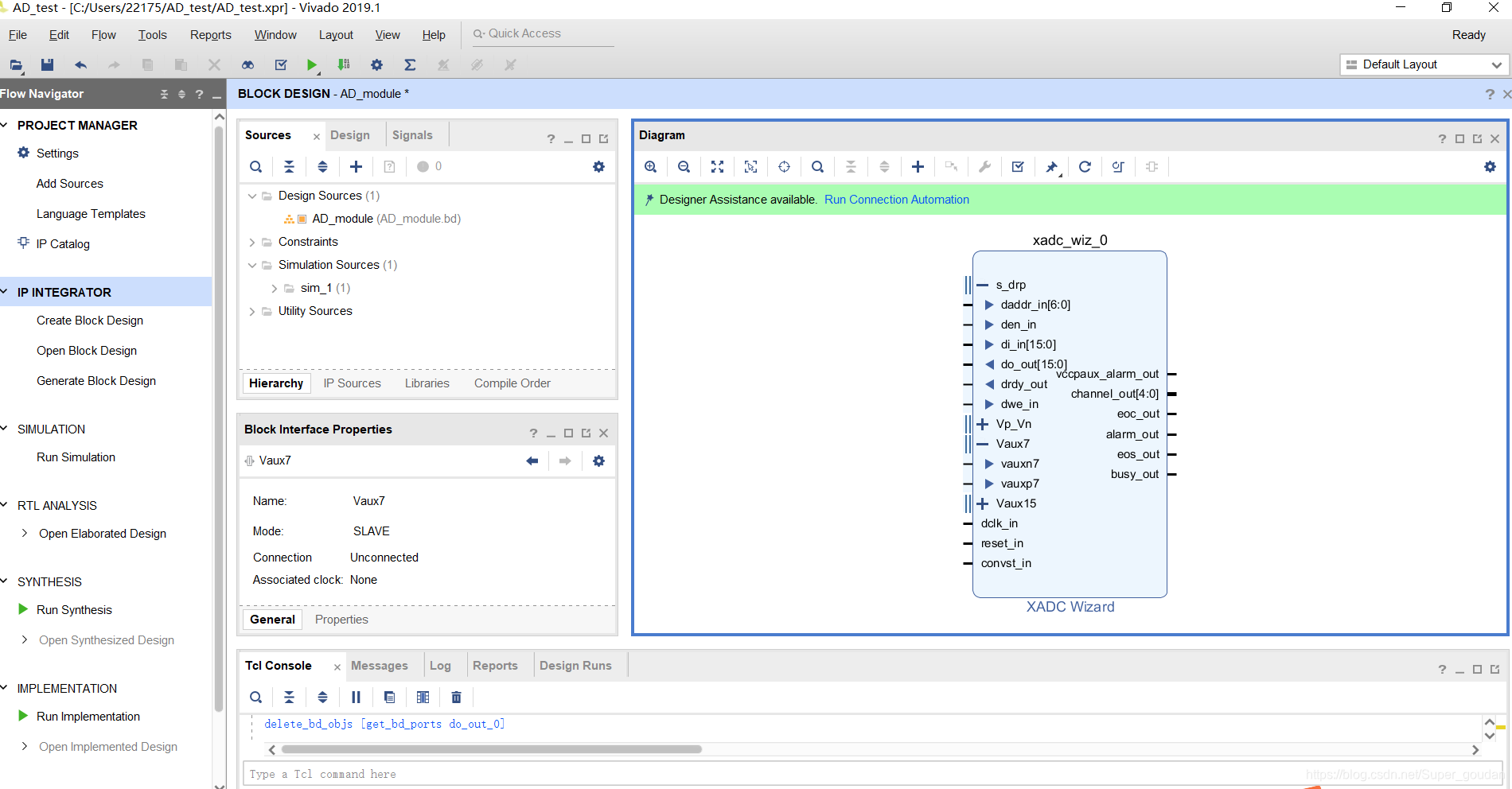
Task: Zoom in on the Diagram
Action: pyautogui.click(x=650, y=166)
